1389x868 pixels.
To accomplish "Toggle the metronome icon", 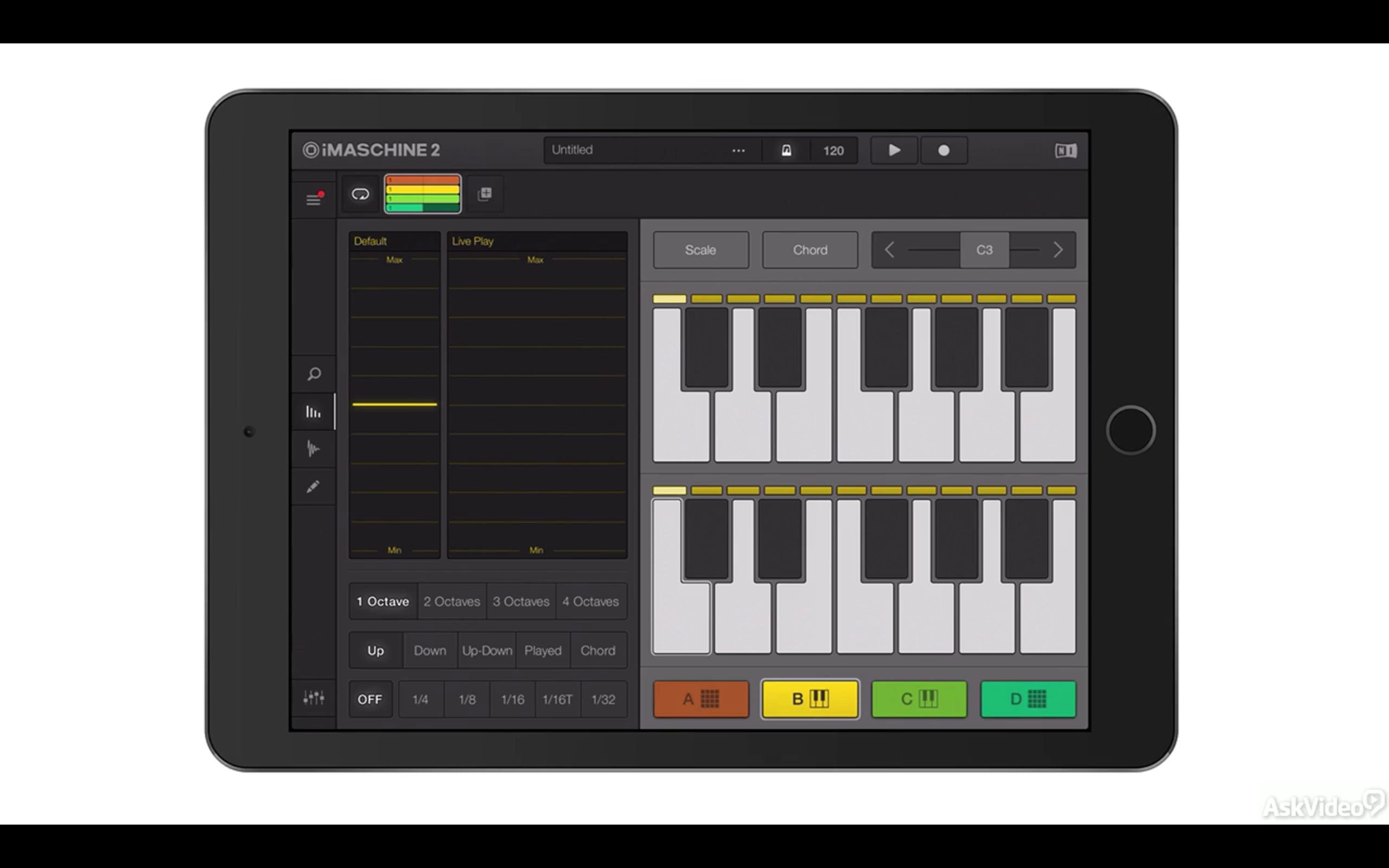I will point(786,150).
